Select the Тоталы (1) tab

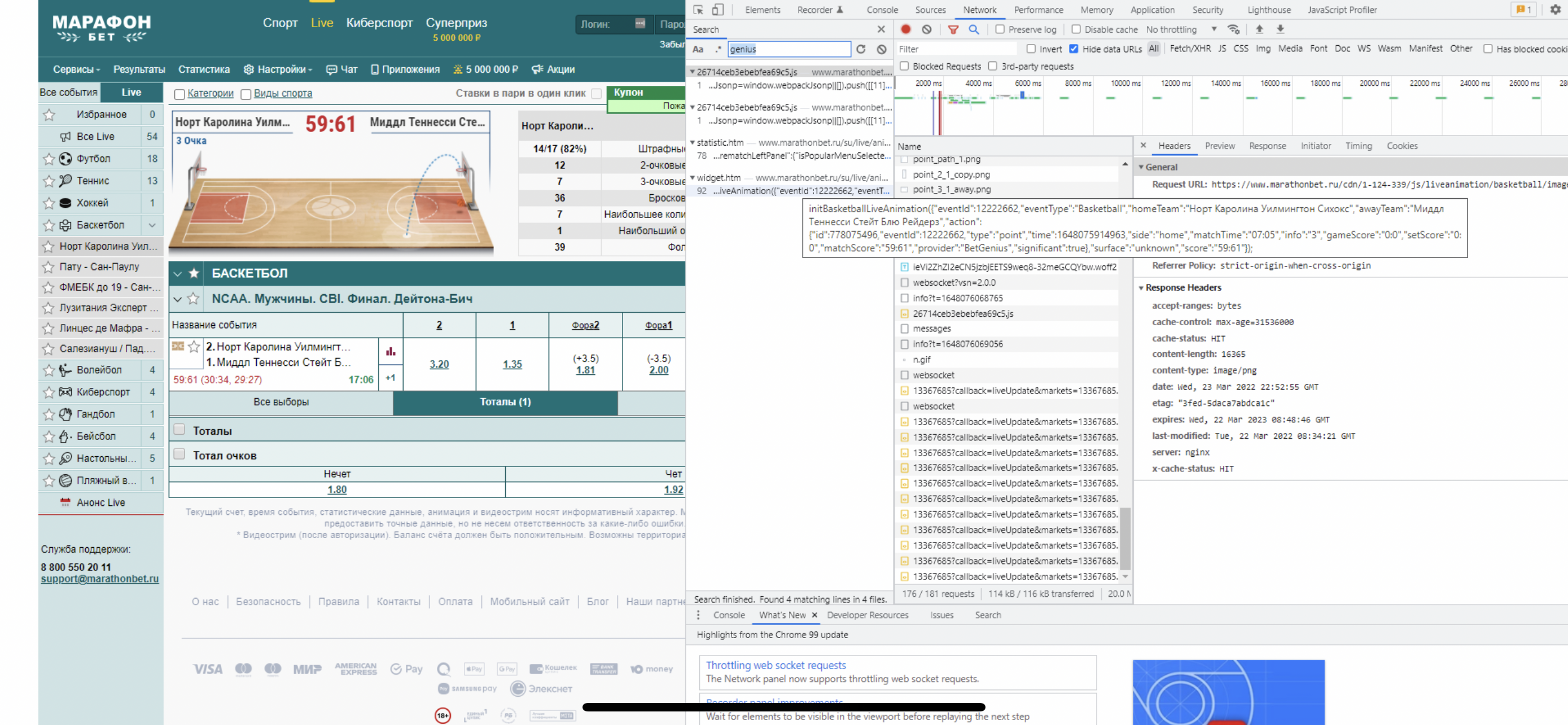(x=505, y=402)
